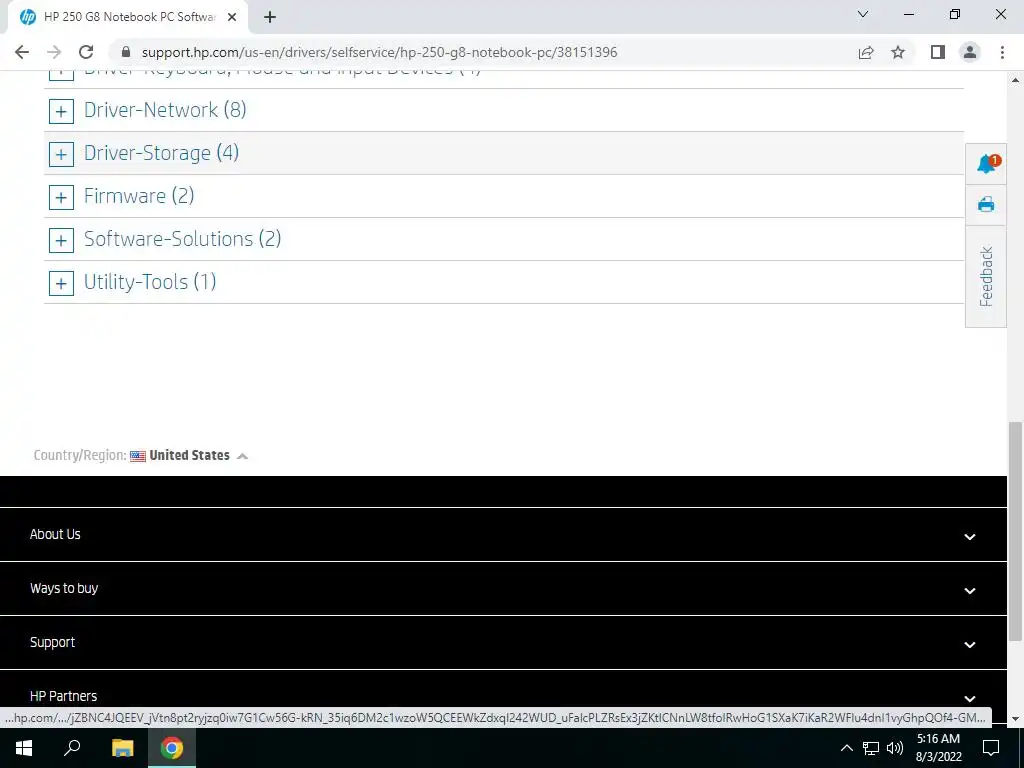The image size is (1024, 768).
Task: Toggle the Chrome side panel icon
Action: pyautogui.click(x=938, y=52)
